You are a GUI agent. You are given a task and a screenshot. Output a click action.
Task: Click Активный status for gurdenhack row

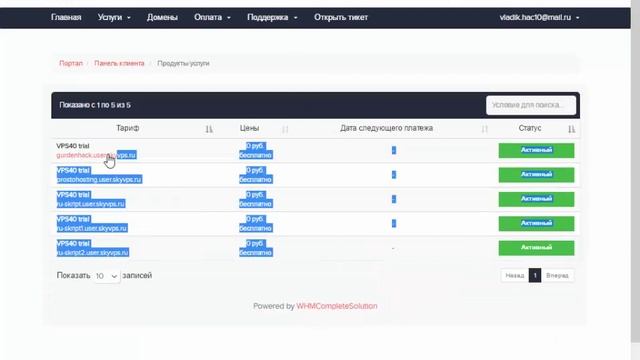click(536, 150)
